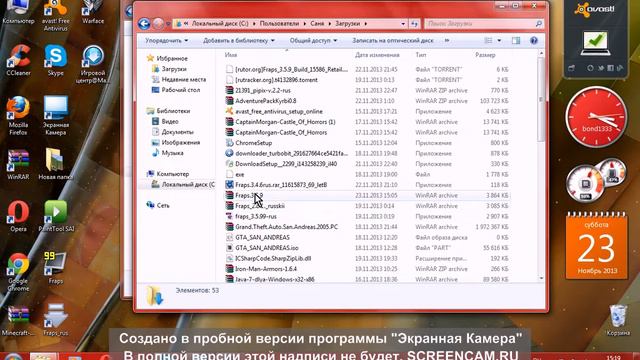
Task: Show hidden toolbar commands chevron
Action: 447,40
